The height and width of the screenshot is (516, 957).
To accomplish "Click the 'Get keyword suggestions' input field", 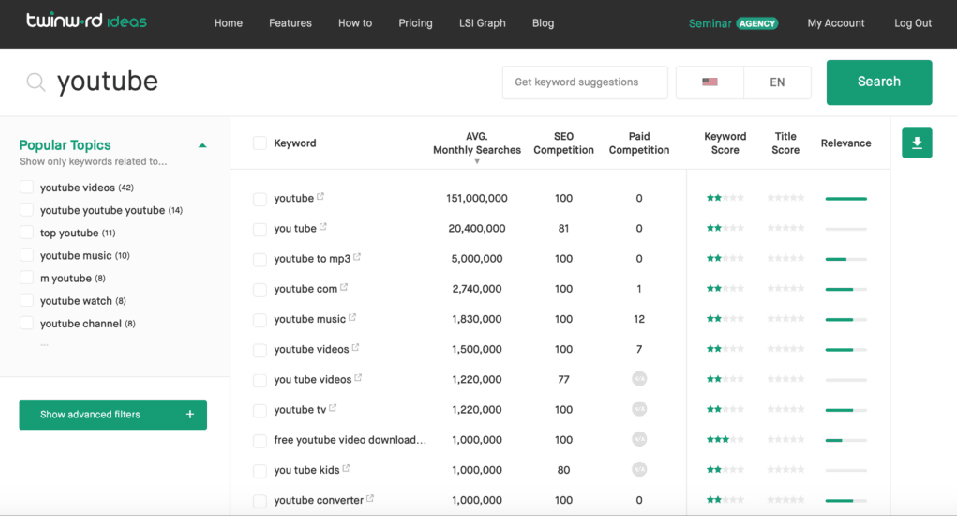I will pos(585,82).
